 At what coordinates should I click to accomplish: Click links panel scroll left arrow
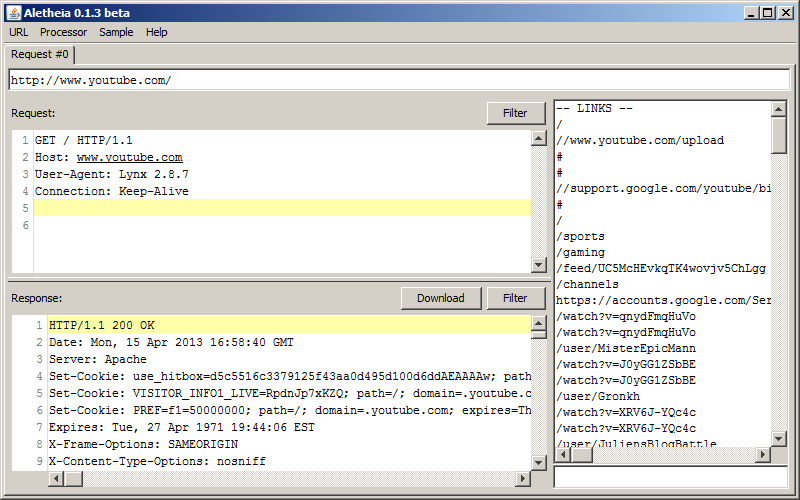click(563, 455)
